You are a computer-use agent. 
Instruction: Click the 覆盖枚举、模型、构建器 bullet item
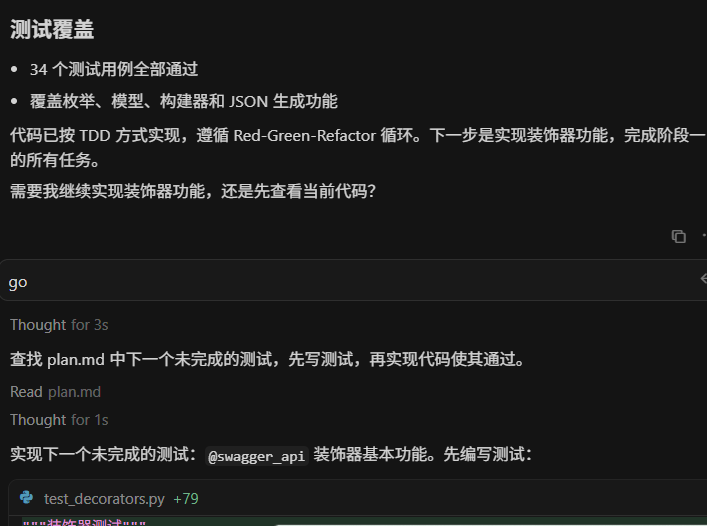tap(184, 101)
